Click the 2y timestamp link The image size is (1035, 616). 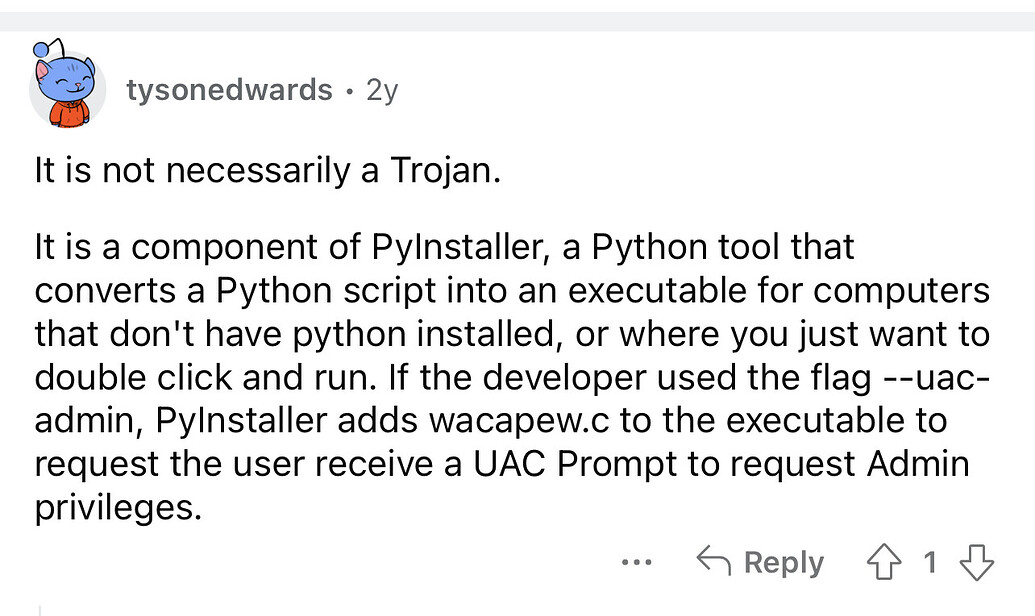(x=383, y=89)
